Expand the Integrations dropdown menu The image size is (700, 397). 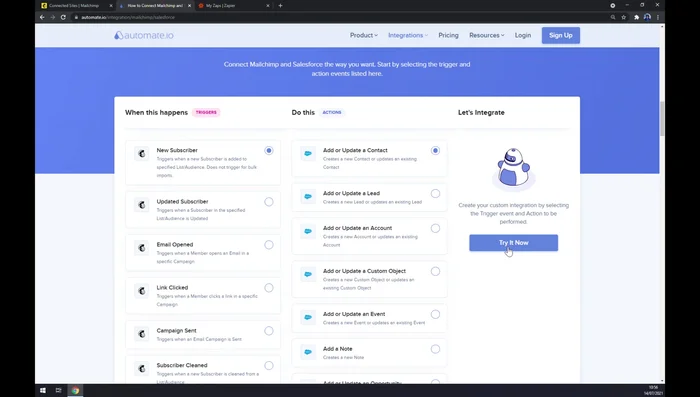point(408,35)
